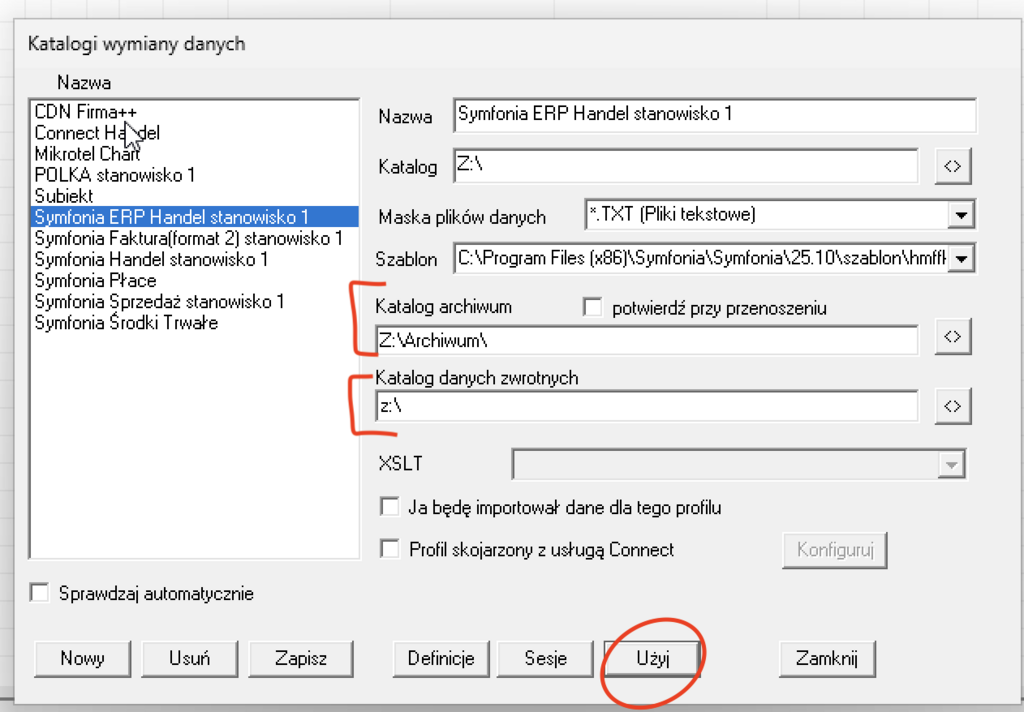The width and height of the screenshot is (1024, 712).
Task: Select 'Symfonia Handel stanowisko 1' entry
Action: point(194,259)
